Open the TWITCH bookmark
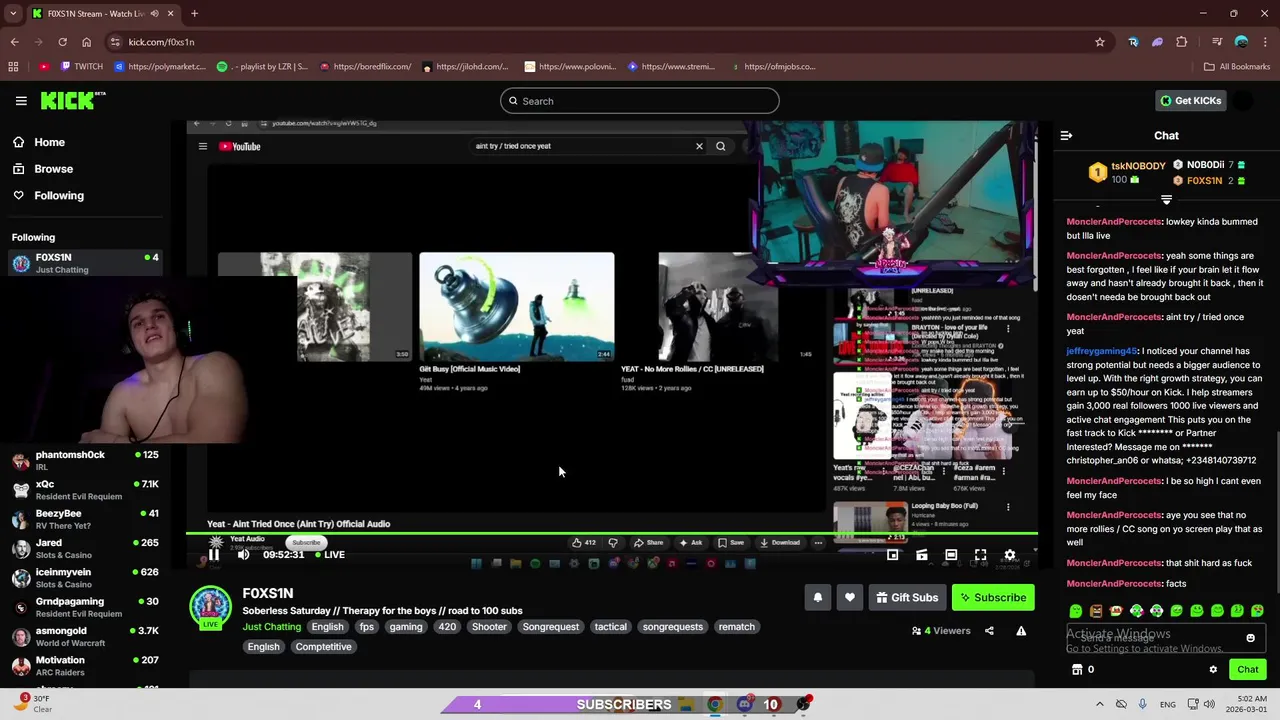The width and height of the screenshot is (1280, 720). tap(81, 67)
